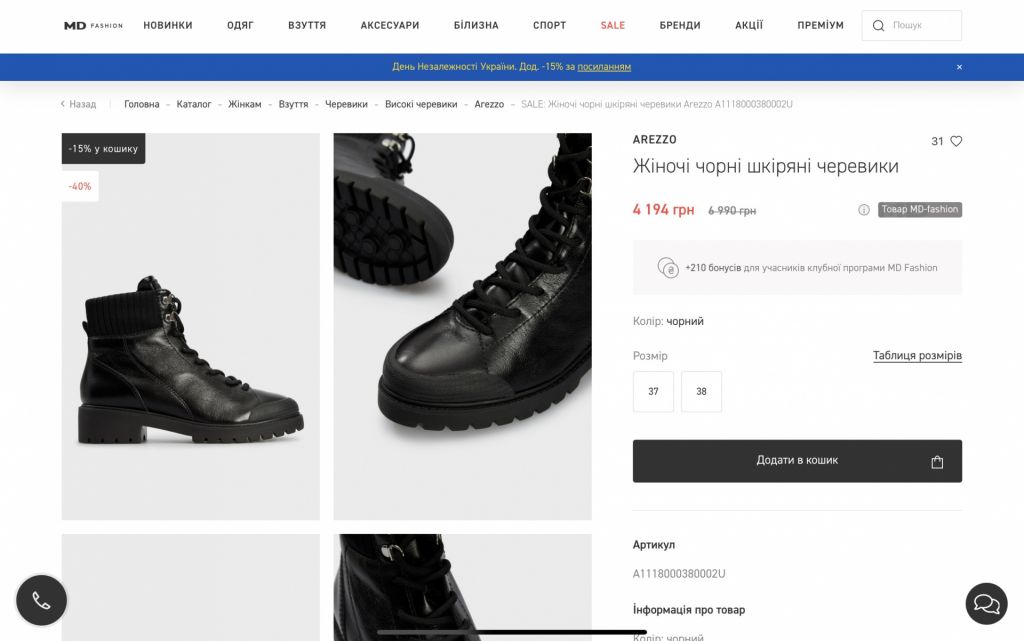Add product to favorites with heart icon
This screenshot has height=641, width=1024.
pos(956,141)
